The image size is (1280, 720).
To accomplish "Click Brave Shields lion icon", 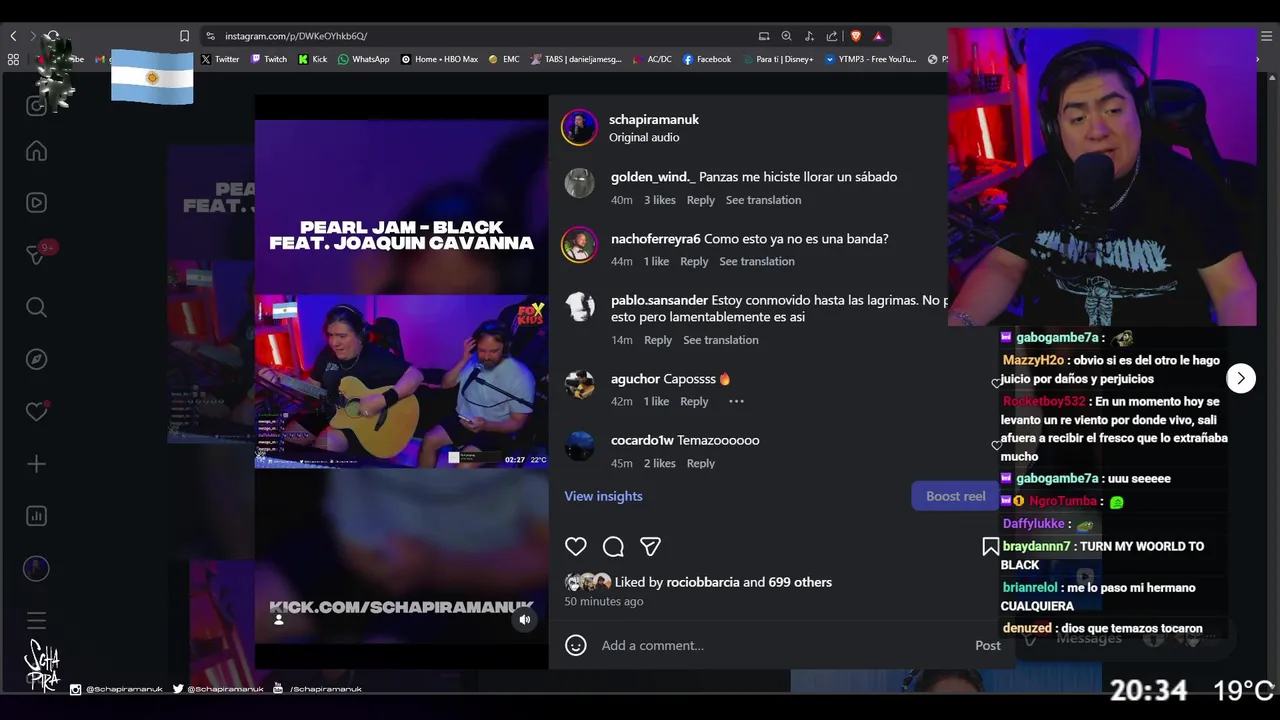I will [x=855, y=36].
